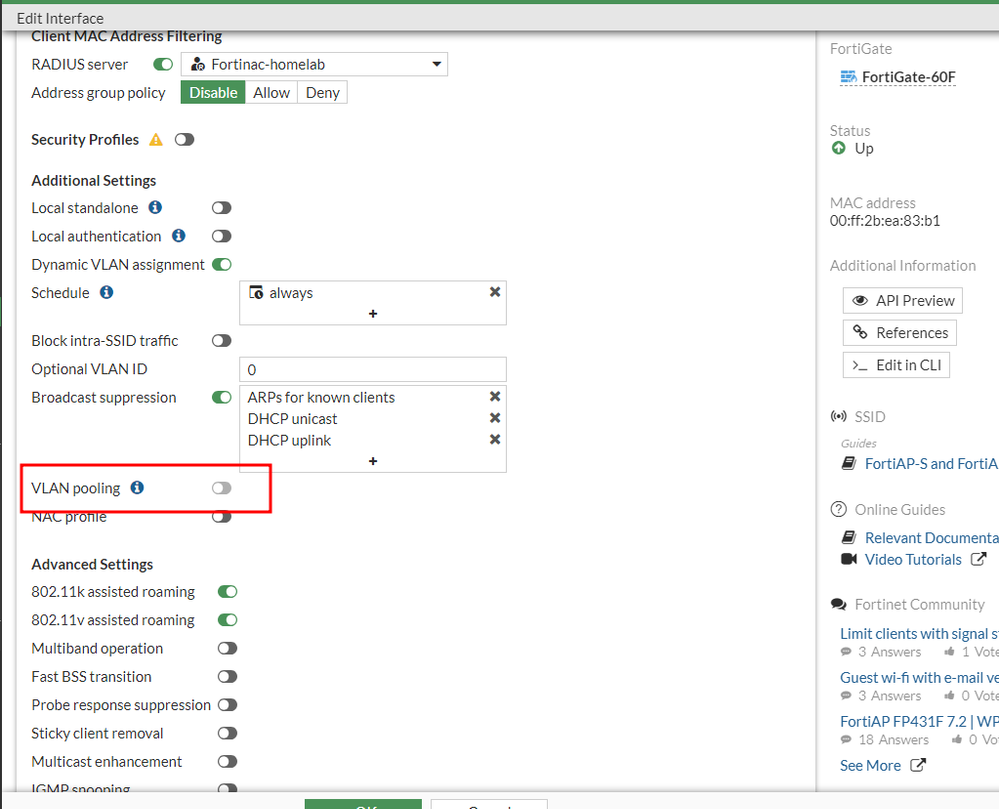Screen dimensions: 999x809
Task: Open FortiAP-S and FortiAP guide link
Action: coord(931,463)
